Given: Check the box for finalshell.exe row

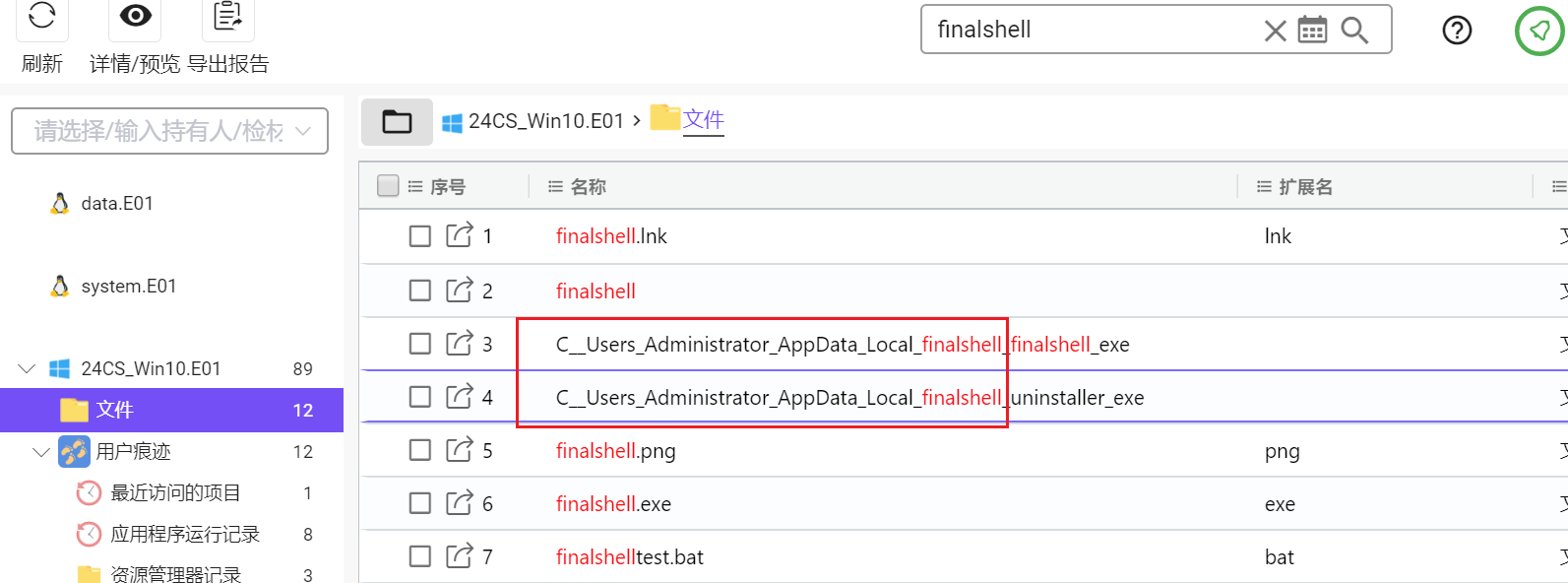Looking at the screenshot, I should pos(420,504).
